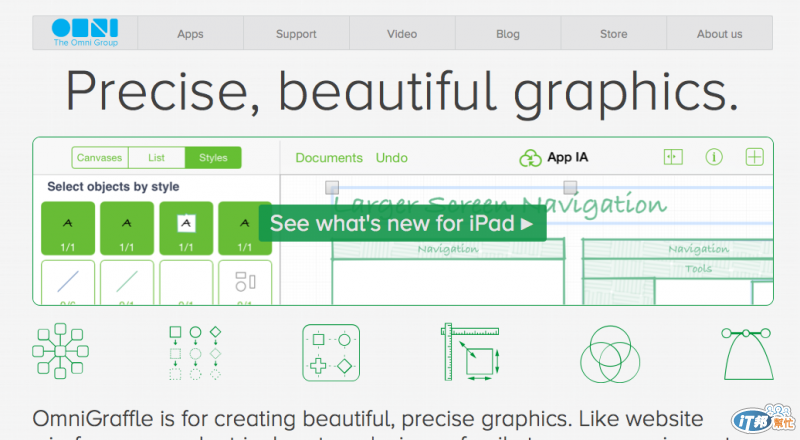Select the green line style tile
800x440 pixels.
tap(127, 282)
